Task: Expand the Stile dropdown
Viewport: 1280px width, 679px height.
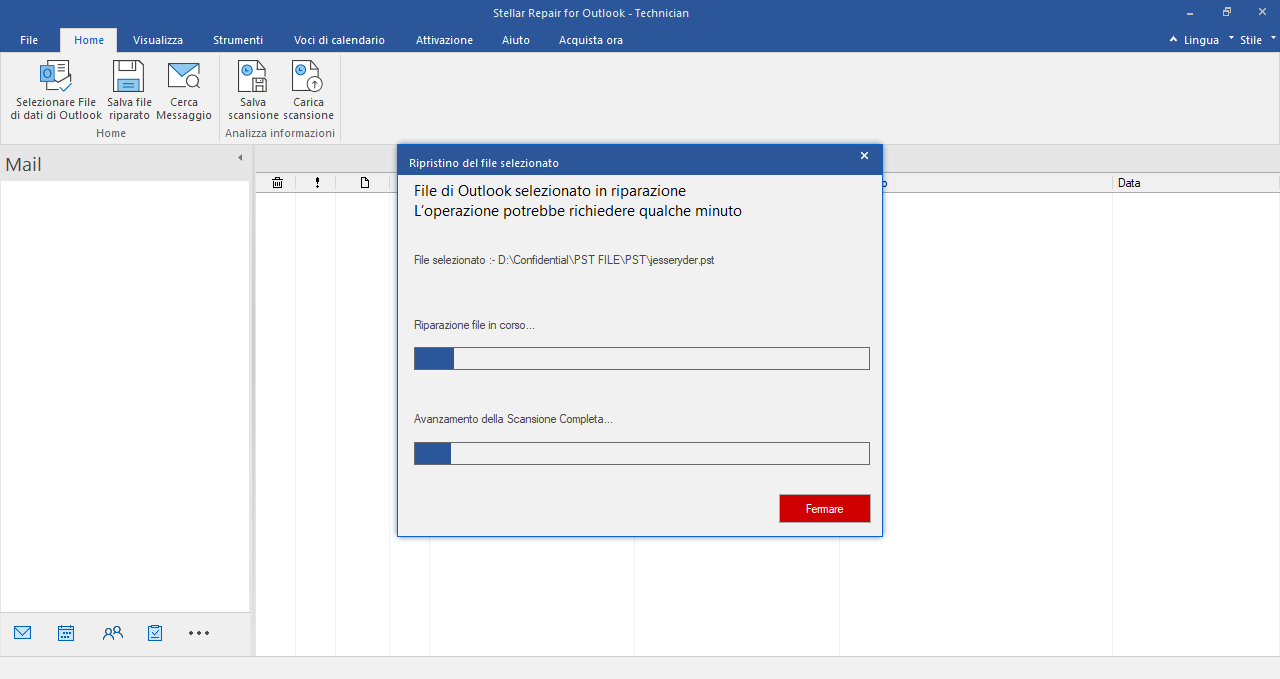Action: point(1252,40)
